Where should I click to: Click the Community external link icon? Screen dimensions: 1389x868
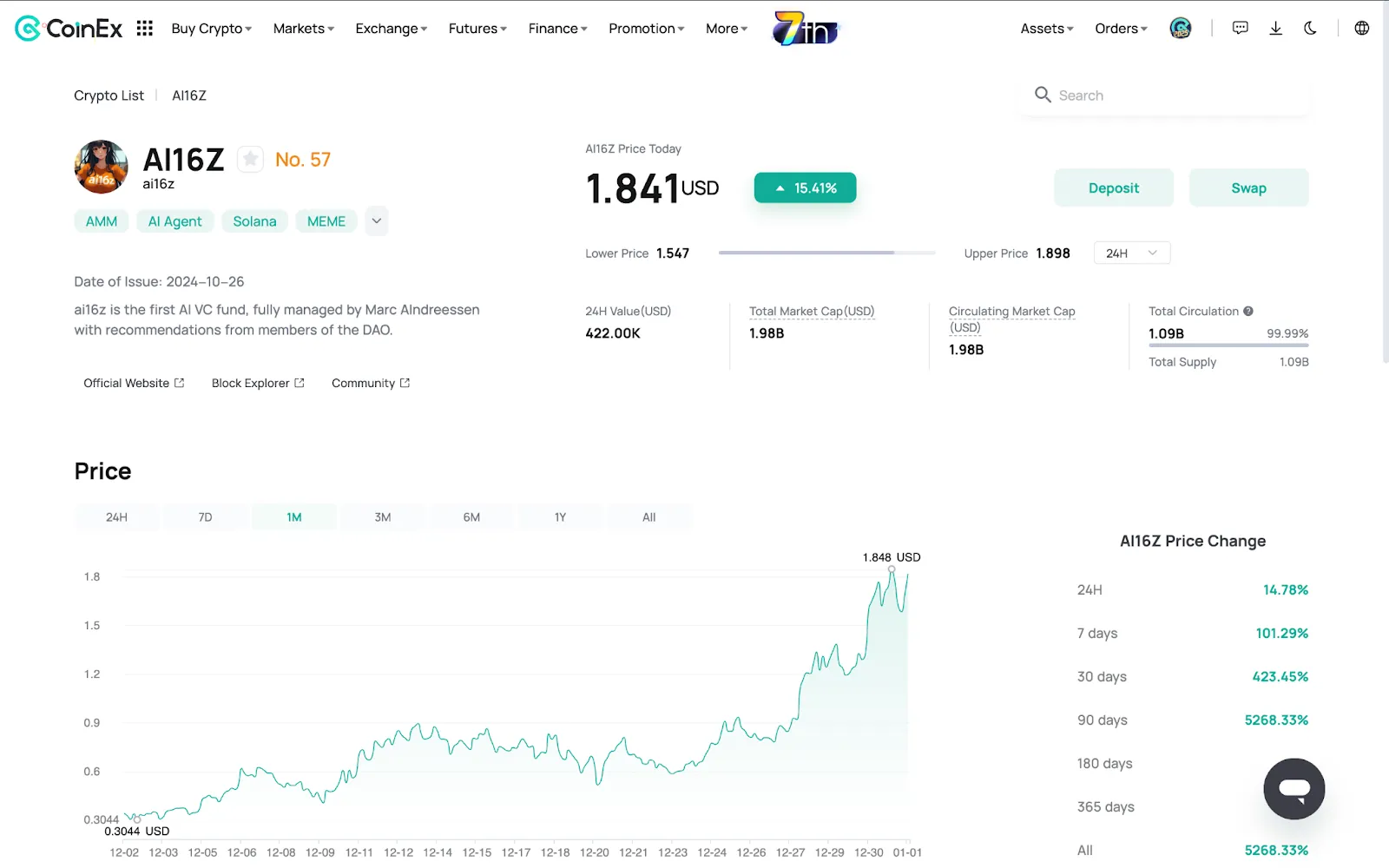(405, 383)
